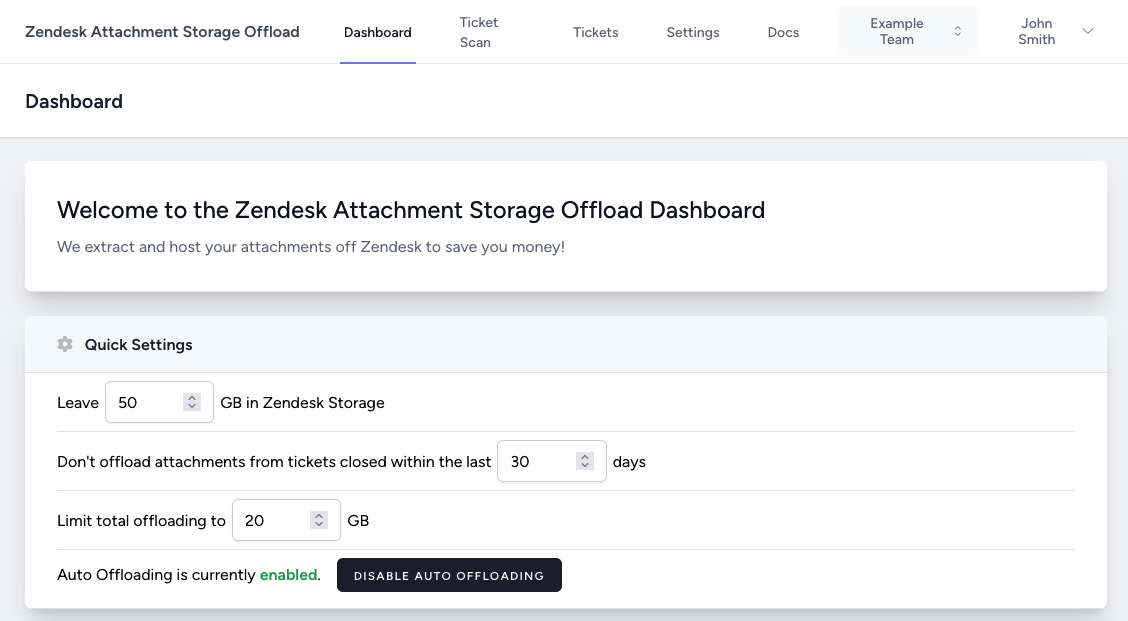The width and height of the screenshot is (1128, 621).
Task: Click the Zendesk Attachment Storage Offload logo link
Action: point(162,32)
